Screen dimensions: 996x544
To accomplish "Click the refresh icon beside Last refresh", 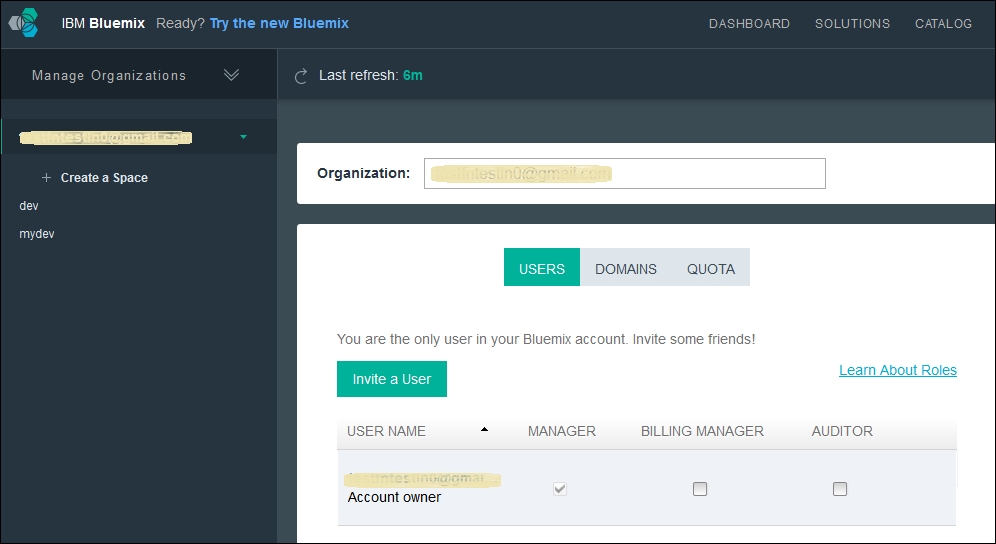I will [300, 76].
